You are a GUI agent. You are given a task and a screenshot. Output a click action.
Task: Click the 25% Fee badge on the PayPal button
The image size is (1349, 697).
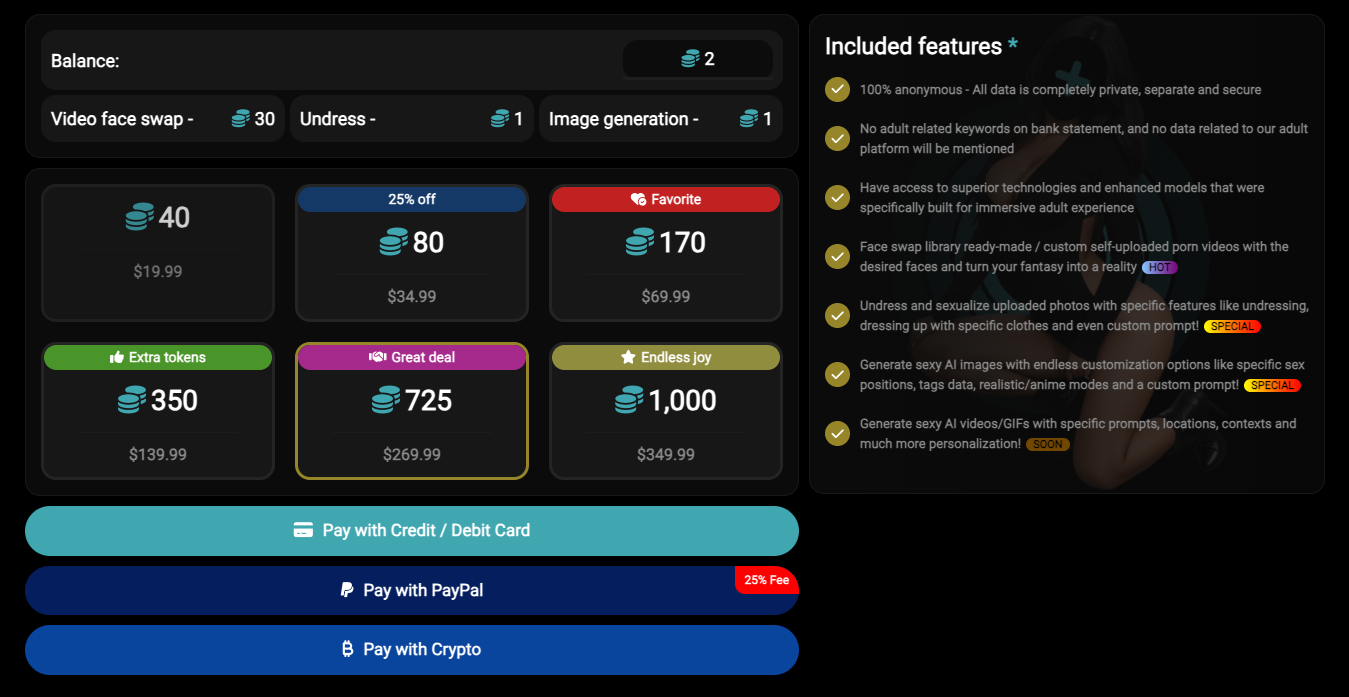point(766,579)
